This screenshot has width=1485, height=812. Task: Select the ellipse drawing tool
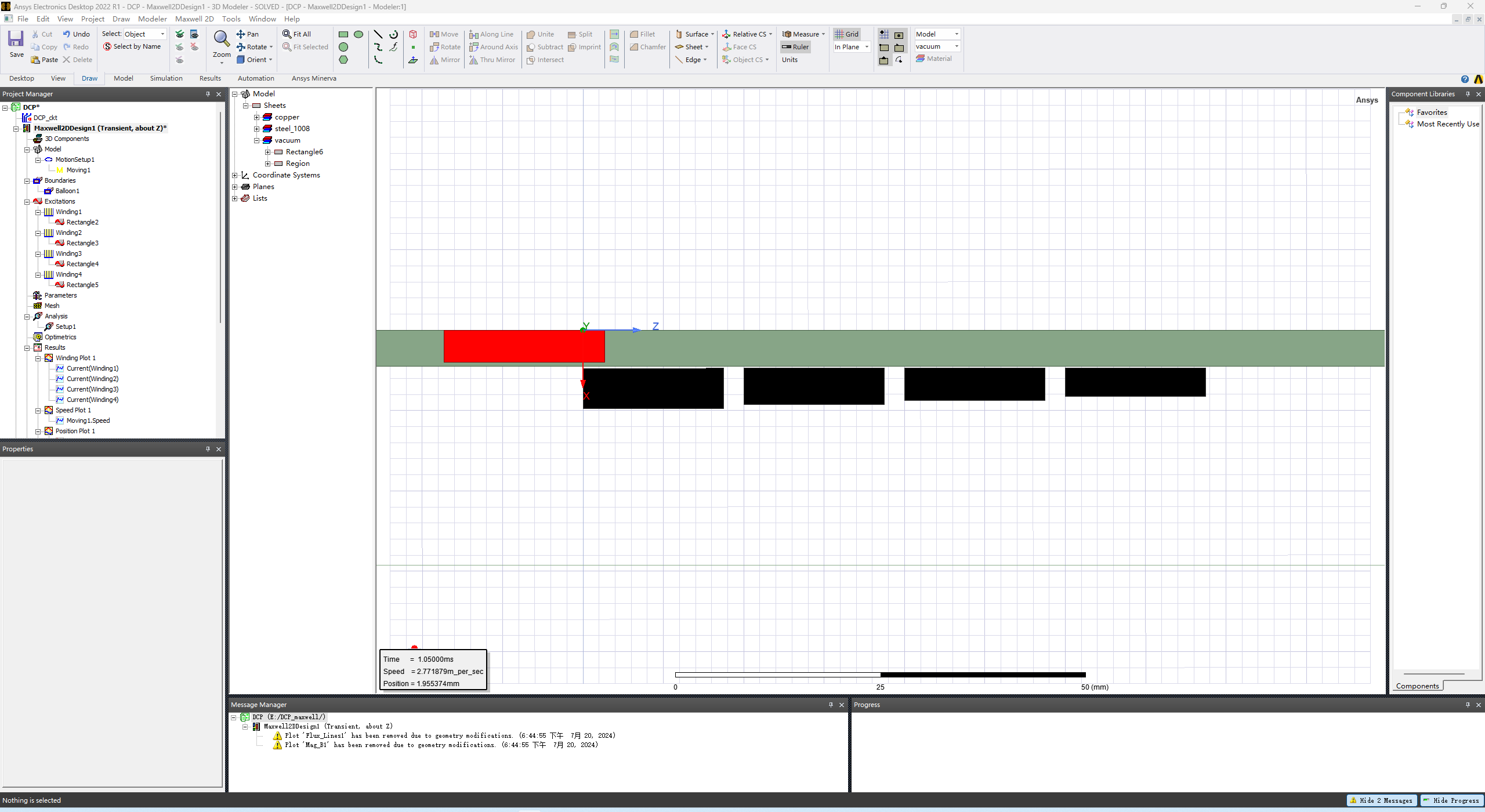coord(358,34)
